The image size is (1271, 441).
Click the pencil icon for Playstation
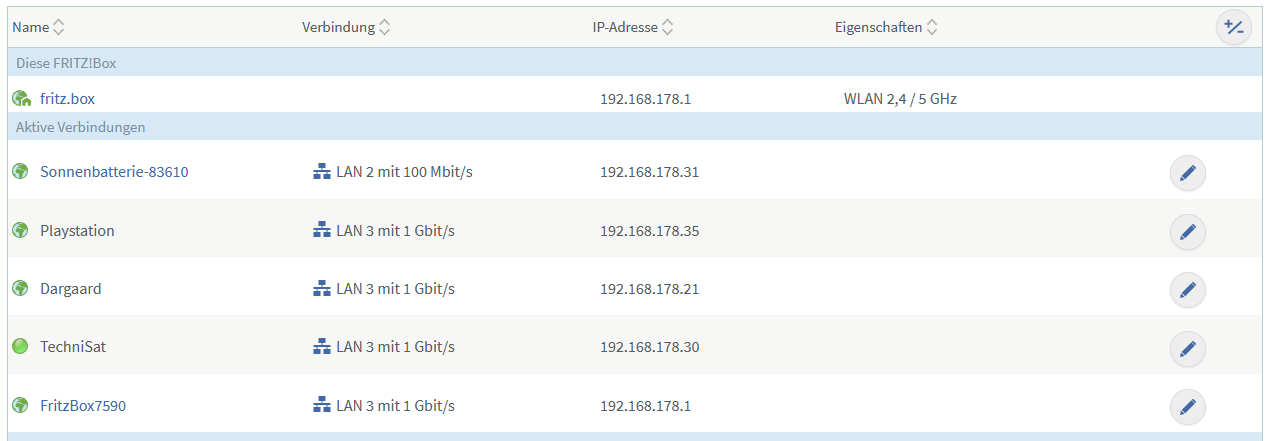(x=1187, y=232)
